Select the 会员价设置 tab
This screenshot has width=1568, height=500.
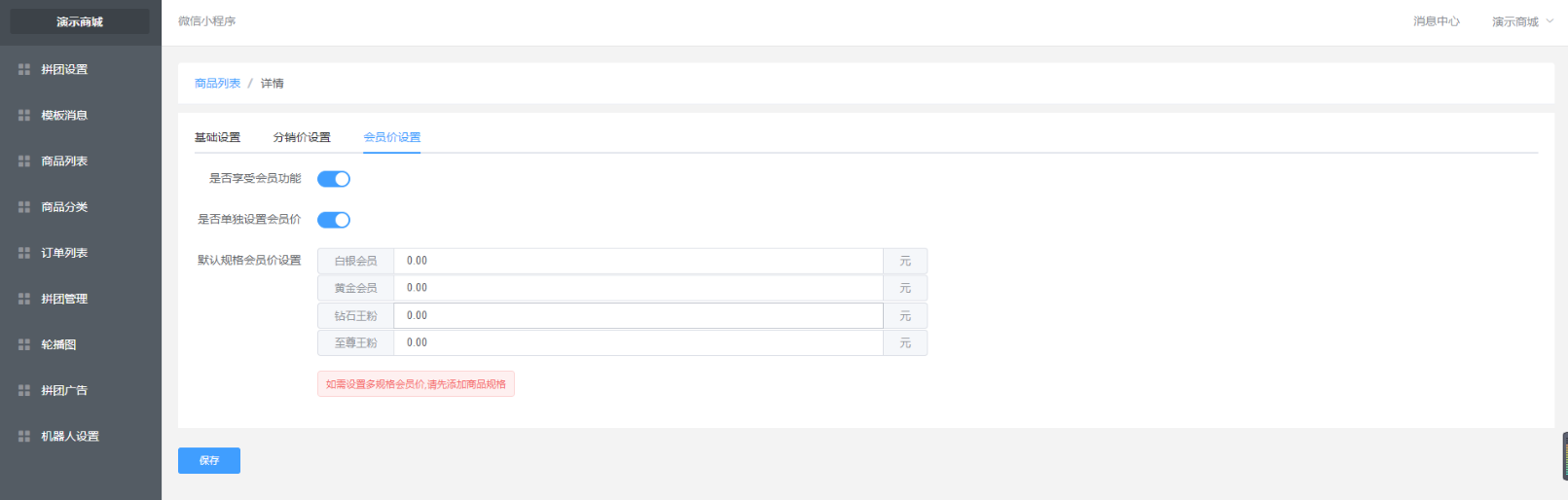point(392,137)
